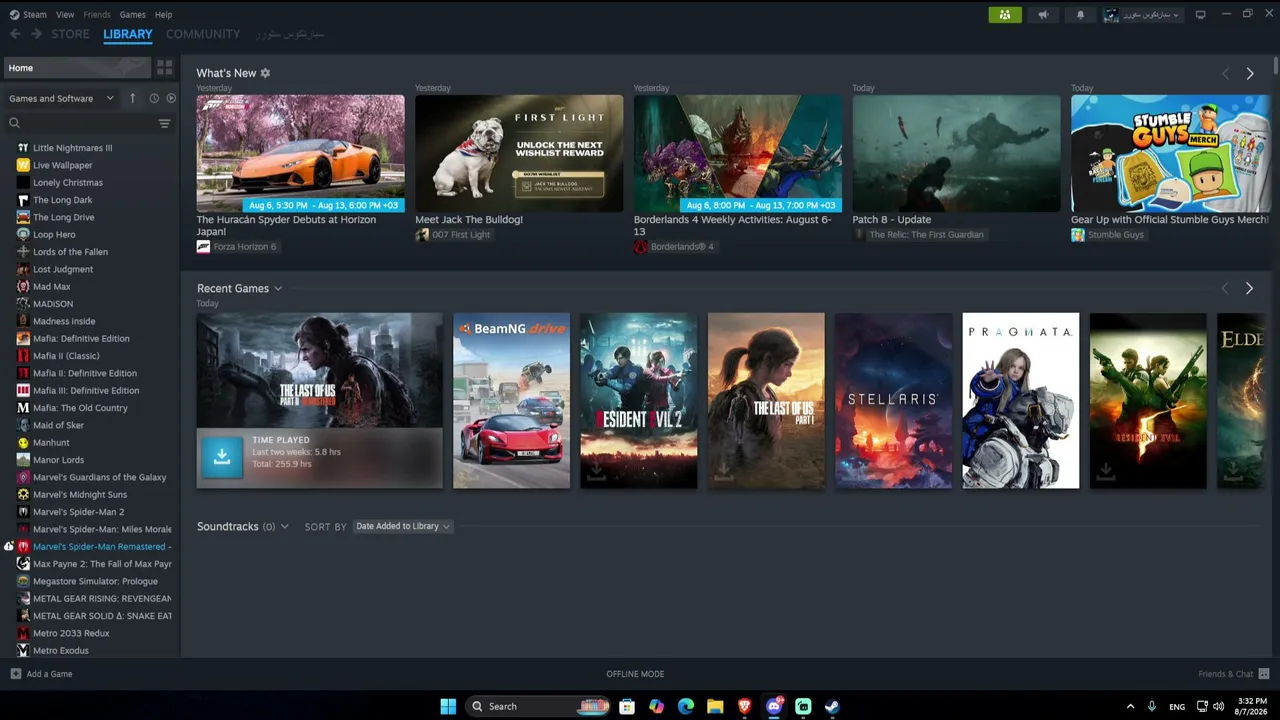
Task: Open File Explorer from the taskbar
Action: click(x=715, y=706)
